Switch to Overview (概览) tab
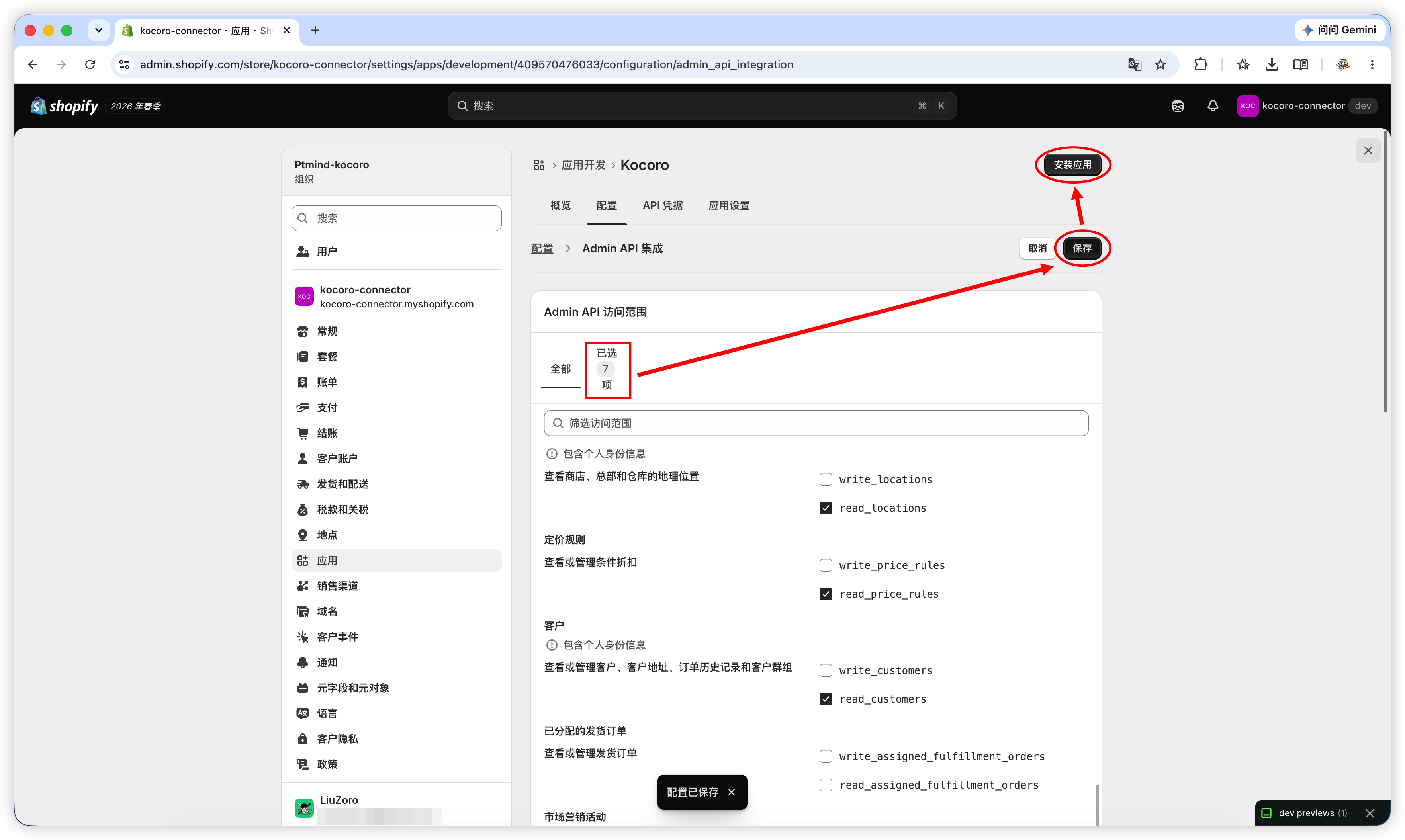This screenshot has height=840, width=1405. pyautogui.click(x=560, y=205)
